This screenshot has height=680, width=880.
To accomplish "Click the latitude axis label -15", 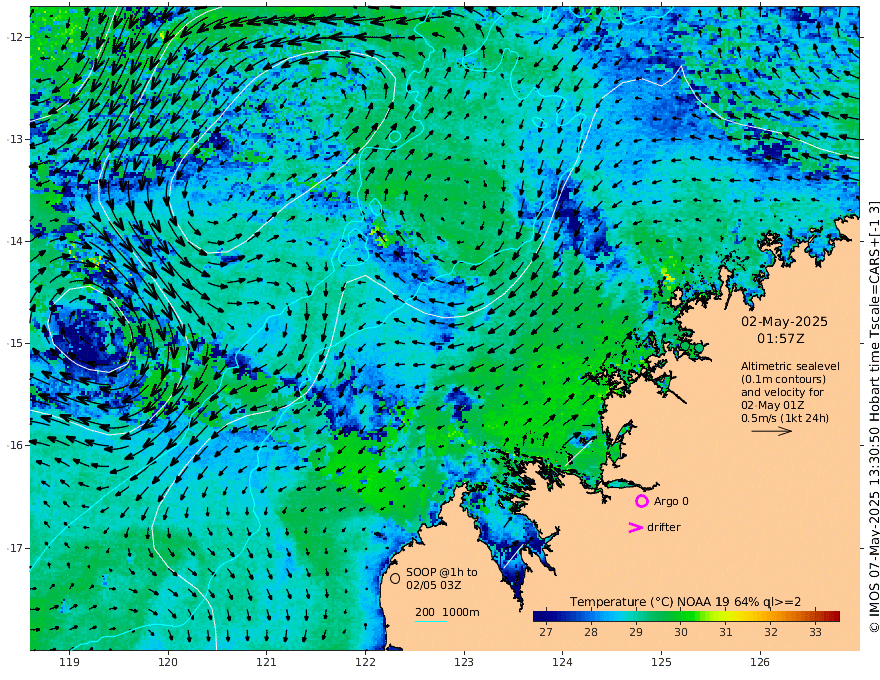I will click(x=15, y=343).
